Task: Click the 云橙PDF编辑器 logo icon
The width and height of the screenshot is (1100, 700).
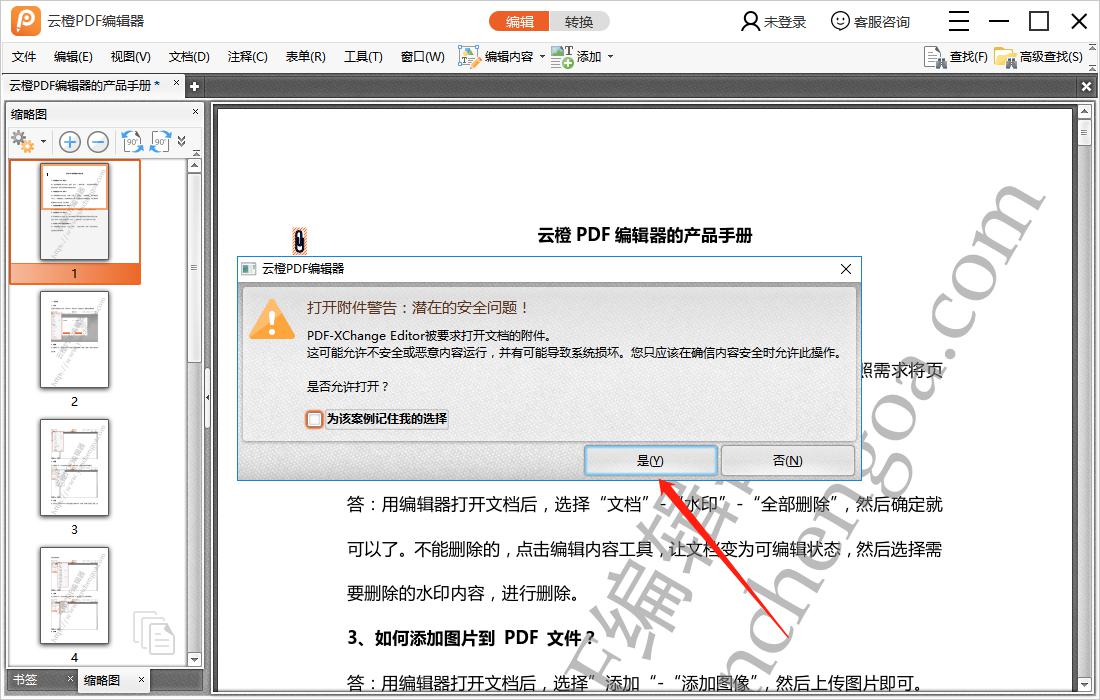Action: click(25, 20)
